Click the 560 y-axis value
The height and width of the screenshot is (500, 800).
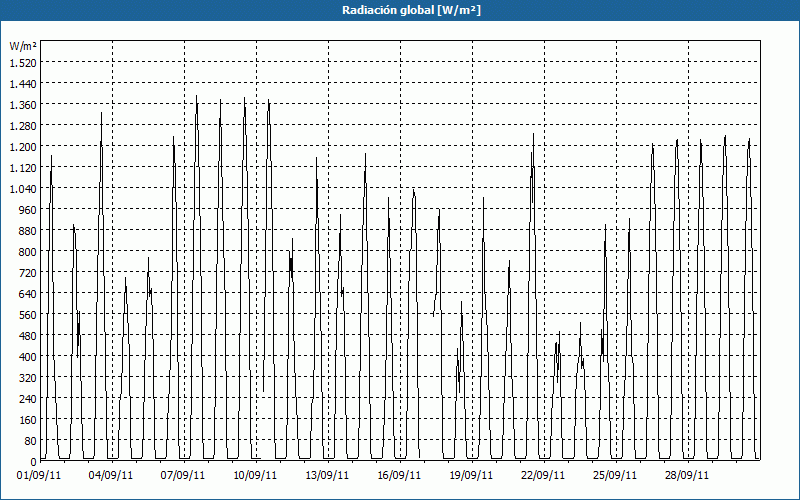[28, 315]
